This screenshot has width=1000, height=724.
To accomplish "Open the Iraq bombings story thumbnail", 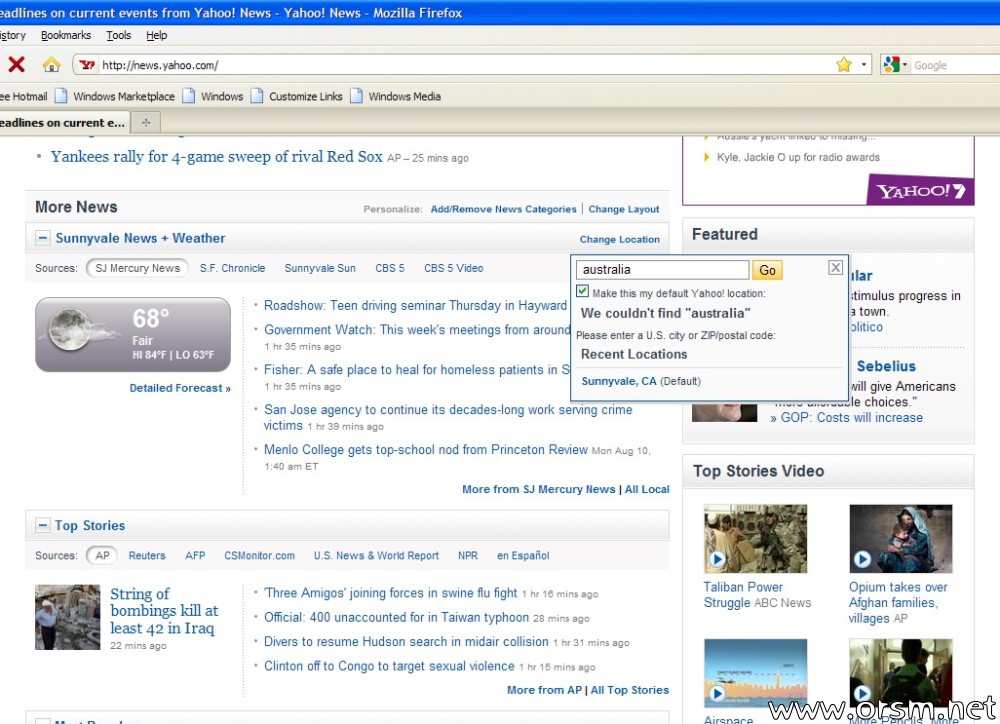I will 68,617.
